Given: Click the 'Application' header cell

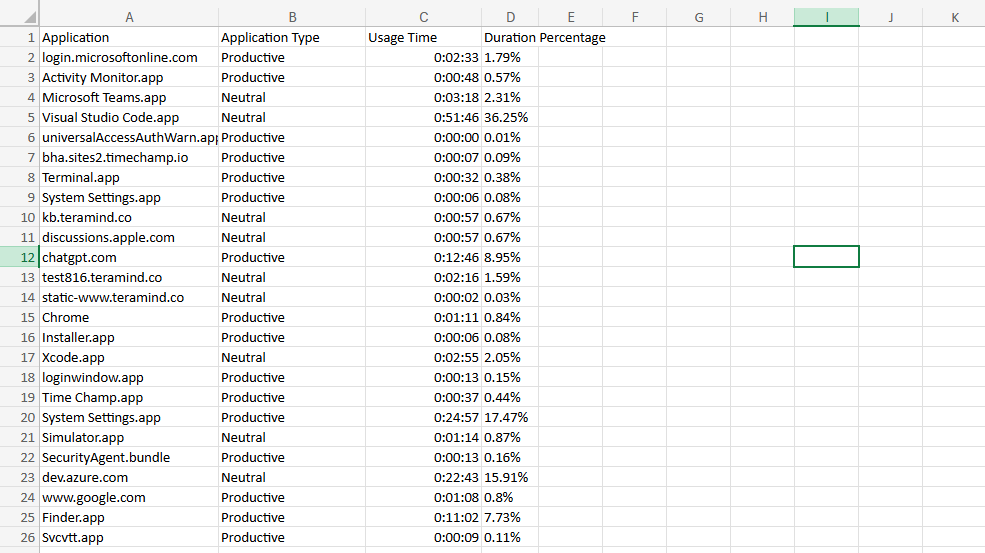Looking at the screenshot, I should pyautogui.click(x=129, y=37).
